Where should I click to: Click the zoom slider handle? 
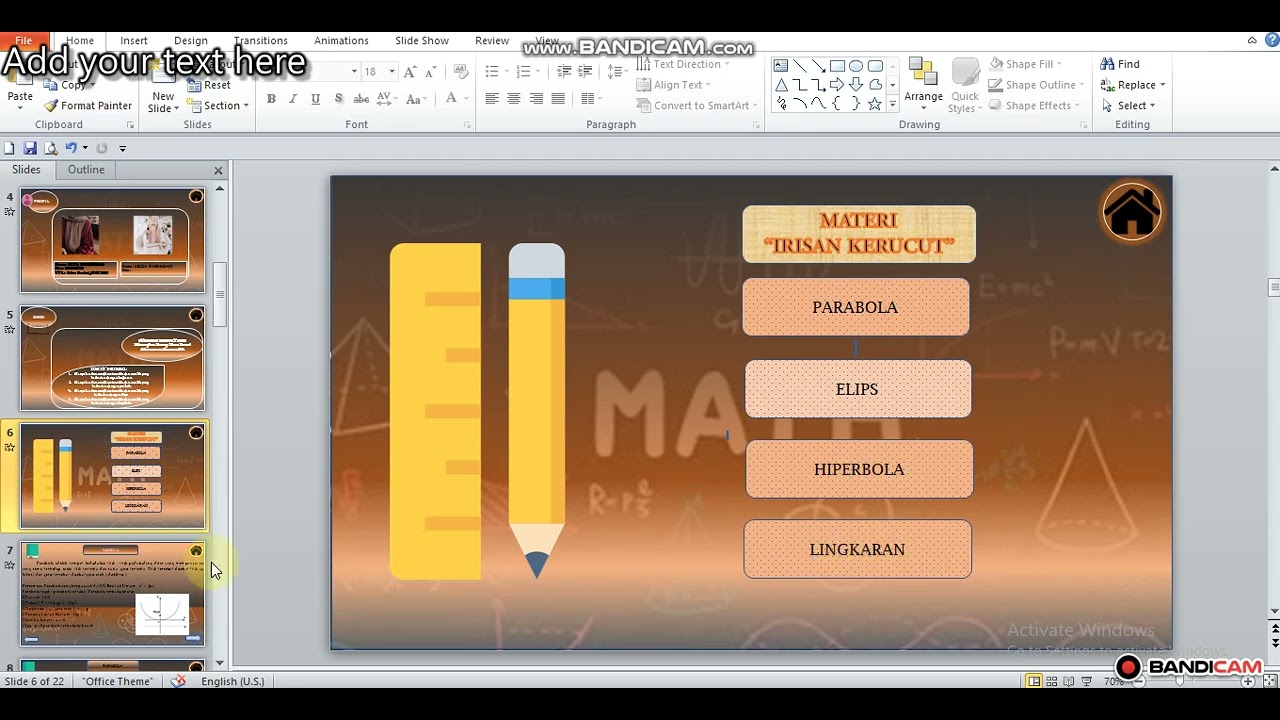(x=1180, y=681)
